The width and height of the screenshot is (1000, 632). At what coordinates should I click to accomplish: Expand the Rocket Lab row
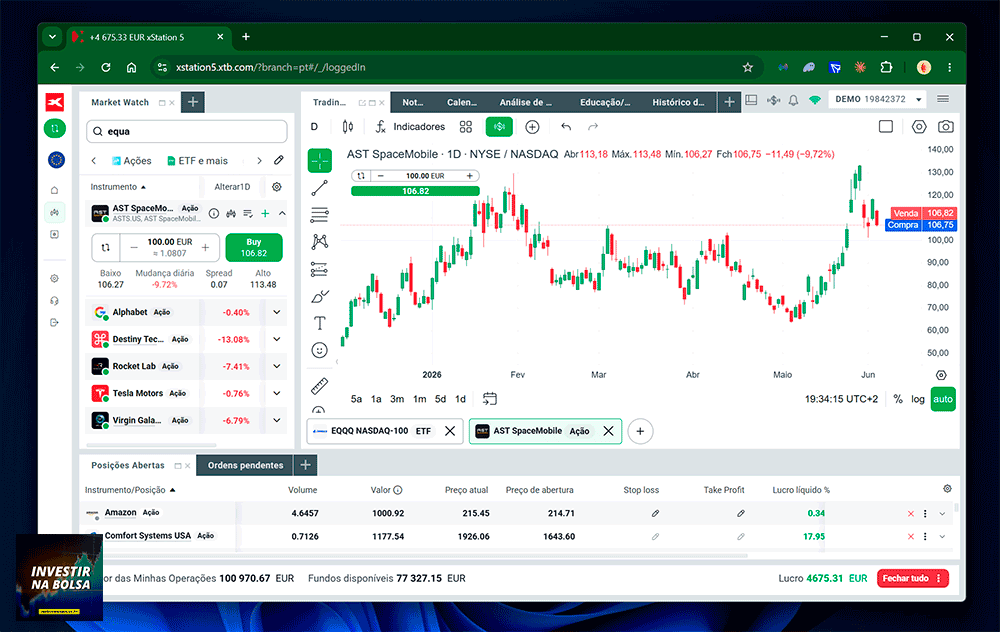click(277, 366)
